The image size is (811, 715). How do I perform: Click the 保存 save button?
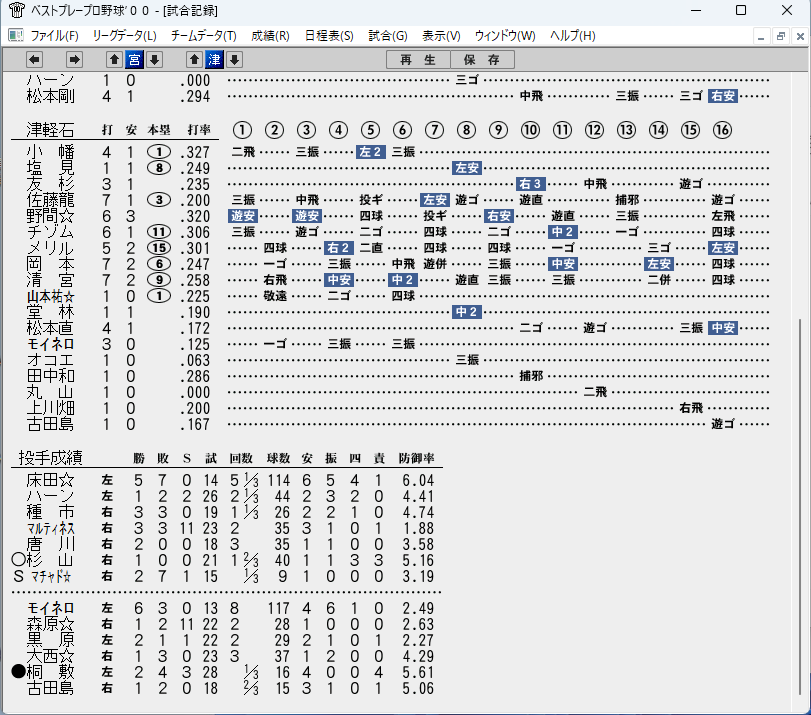pos(482,60)
